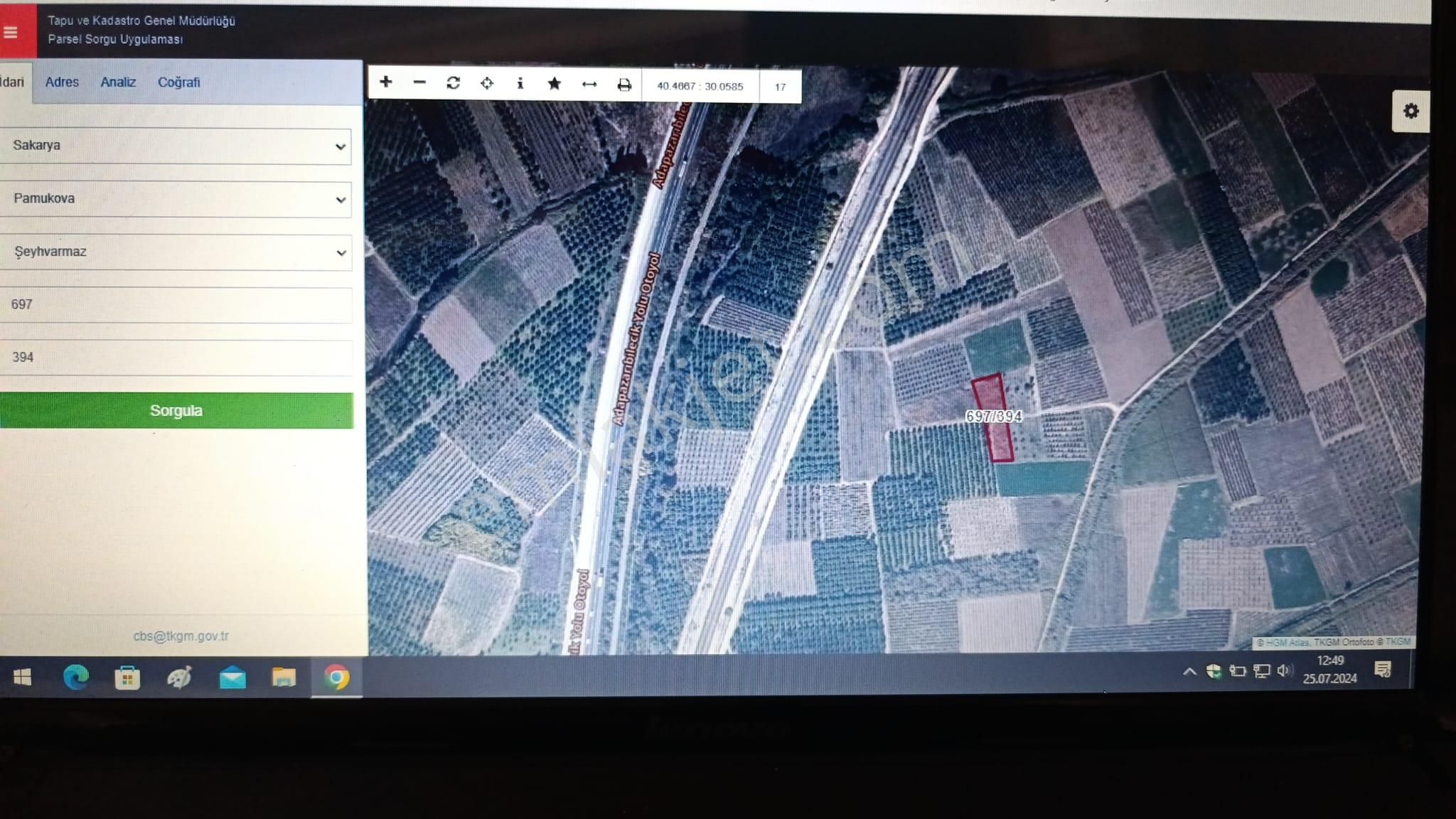Expand the Şeyhvarmaz neighborhood dropdown
The image size is (1456, 819).
pos(175,252)
